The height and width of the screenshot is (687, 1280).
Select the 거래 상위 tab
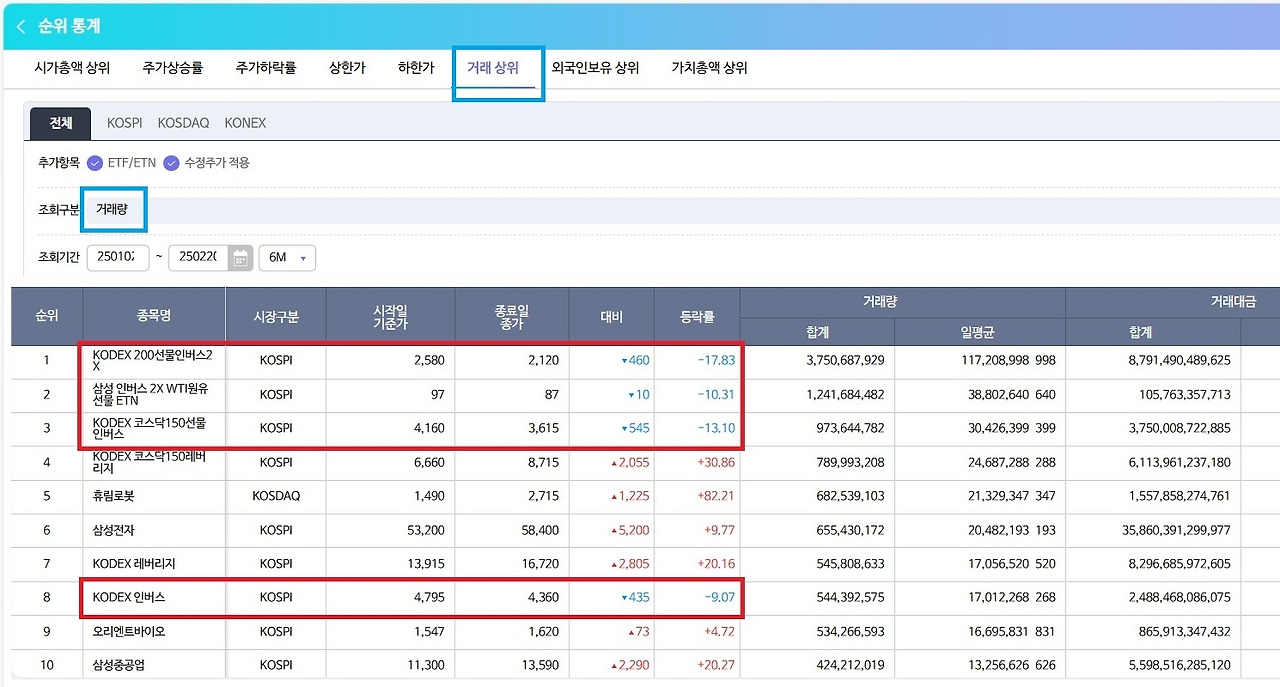point(493,69)
